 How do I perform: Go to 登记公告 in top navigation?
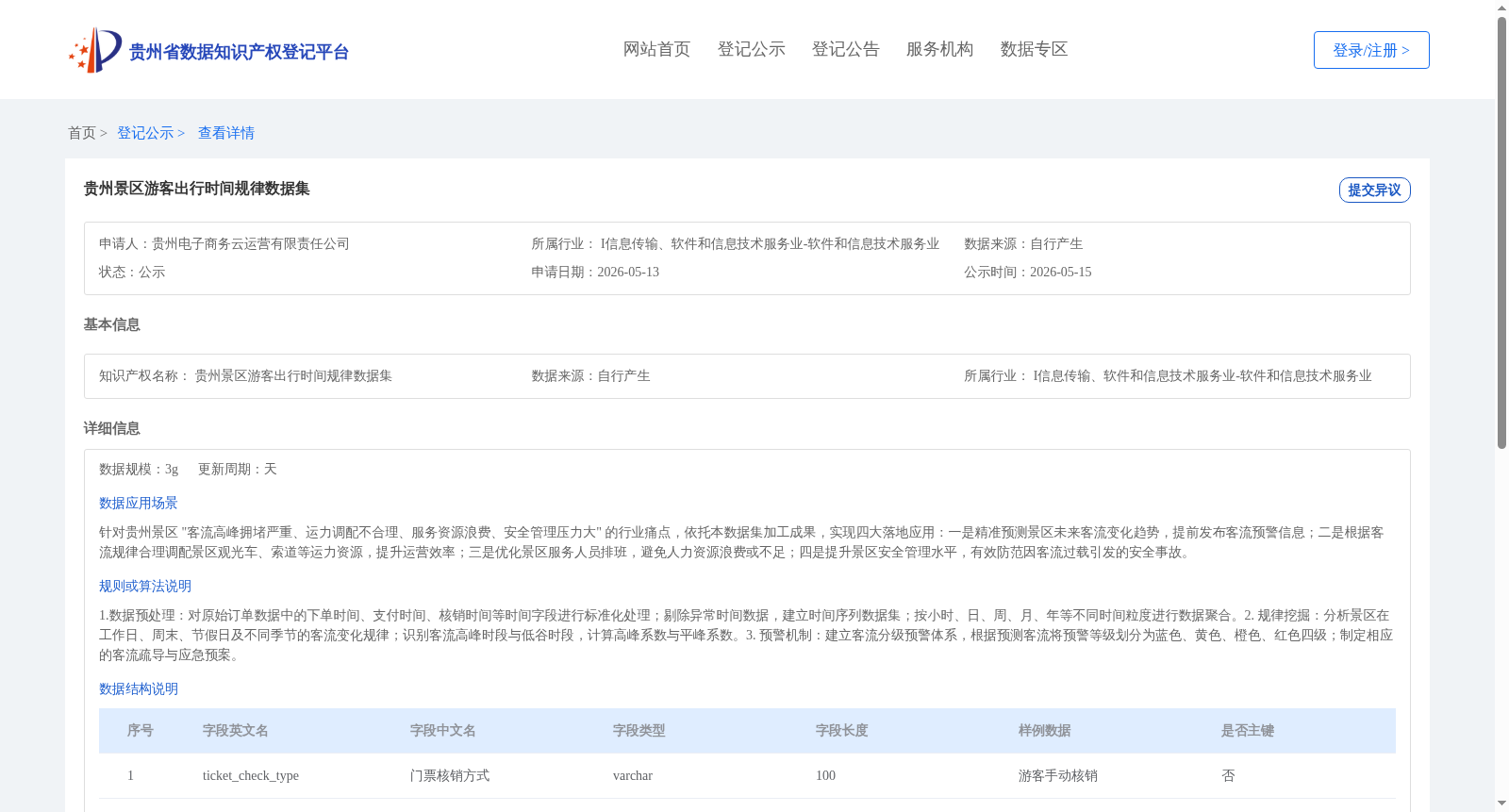click(x=846, y=49)
